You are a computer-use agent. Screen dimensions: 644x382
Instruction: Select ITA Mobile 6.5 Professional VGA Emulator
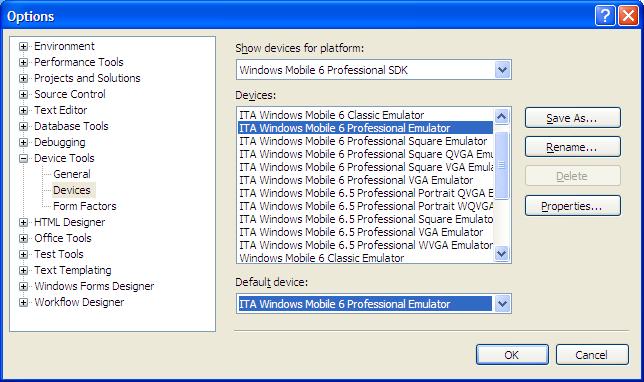pos(366,232)
